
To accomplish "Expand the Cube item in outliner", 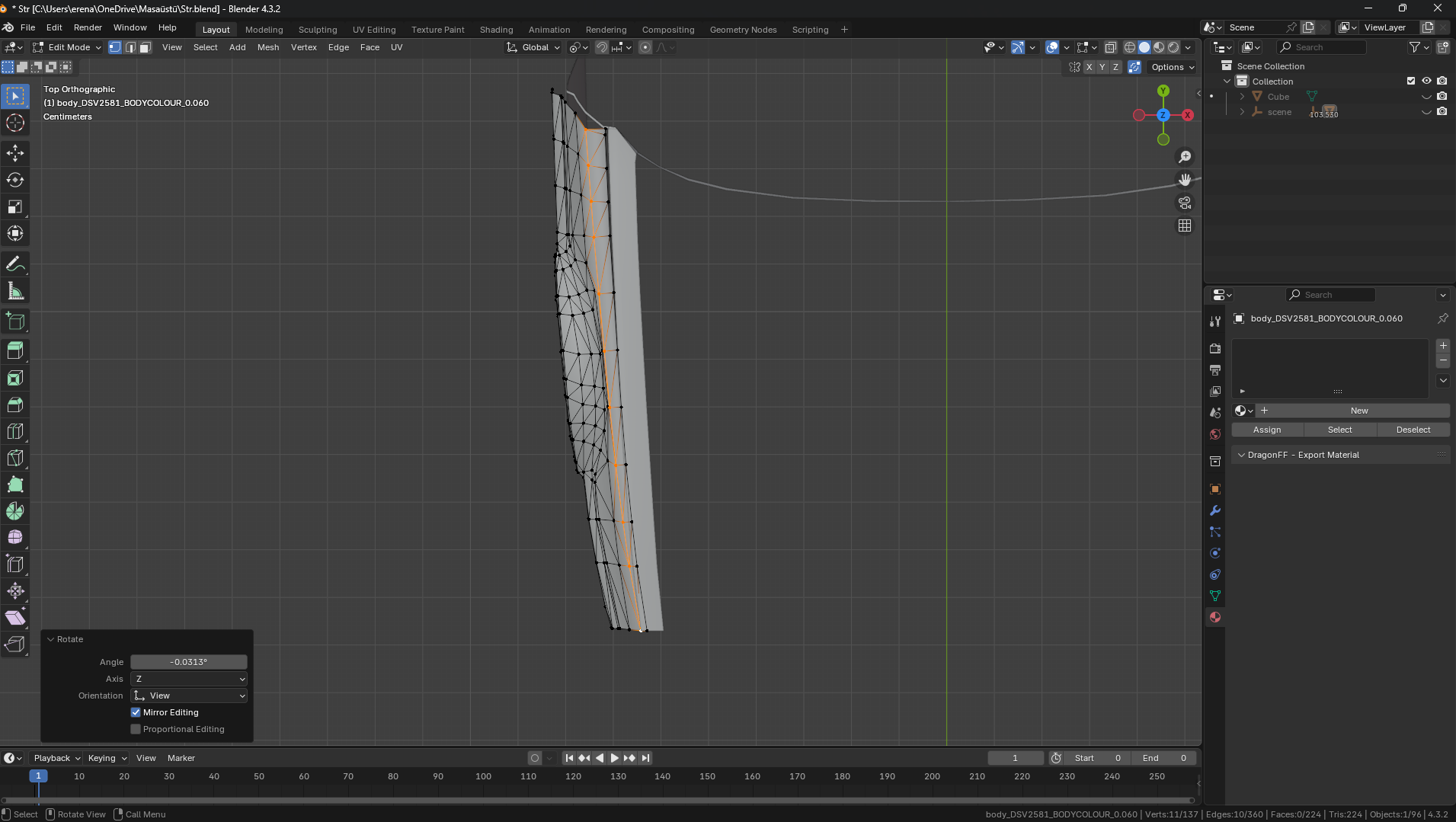I will [x=1242, y=97].
